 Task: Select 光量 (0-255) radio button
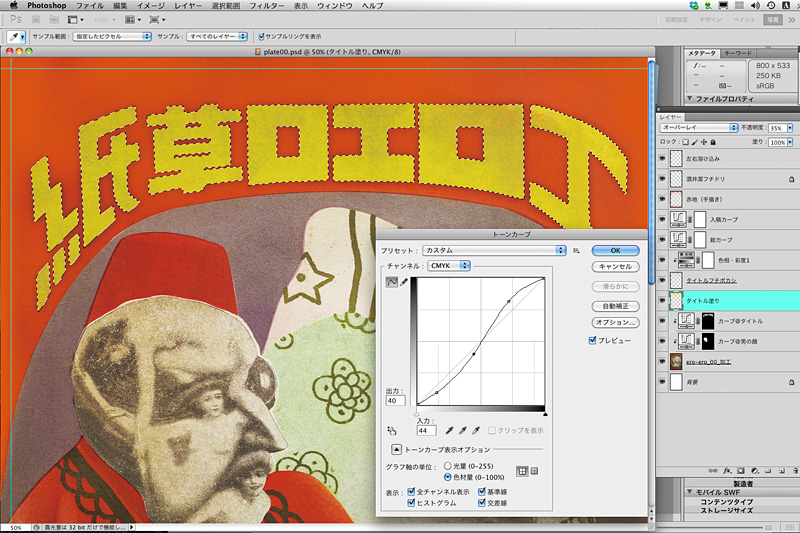click(447, 466)
